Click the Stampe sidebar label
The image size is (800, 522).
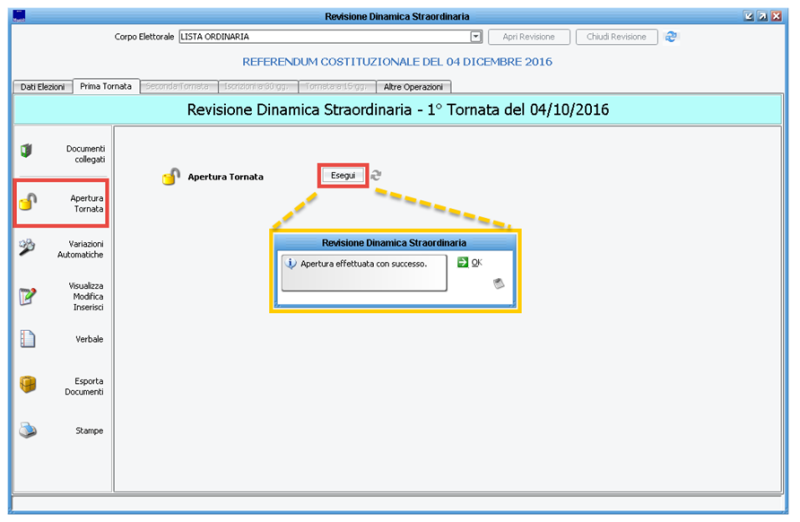pos(89,431)
